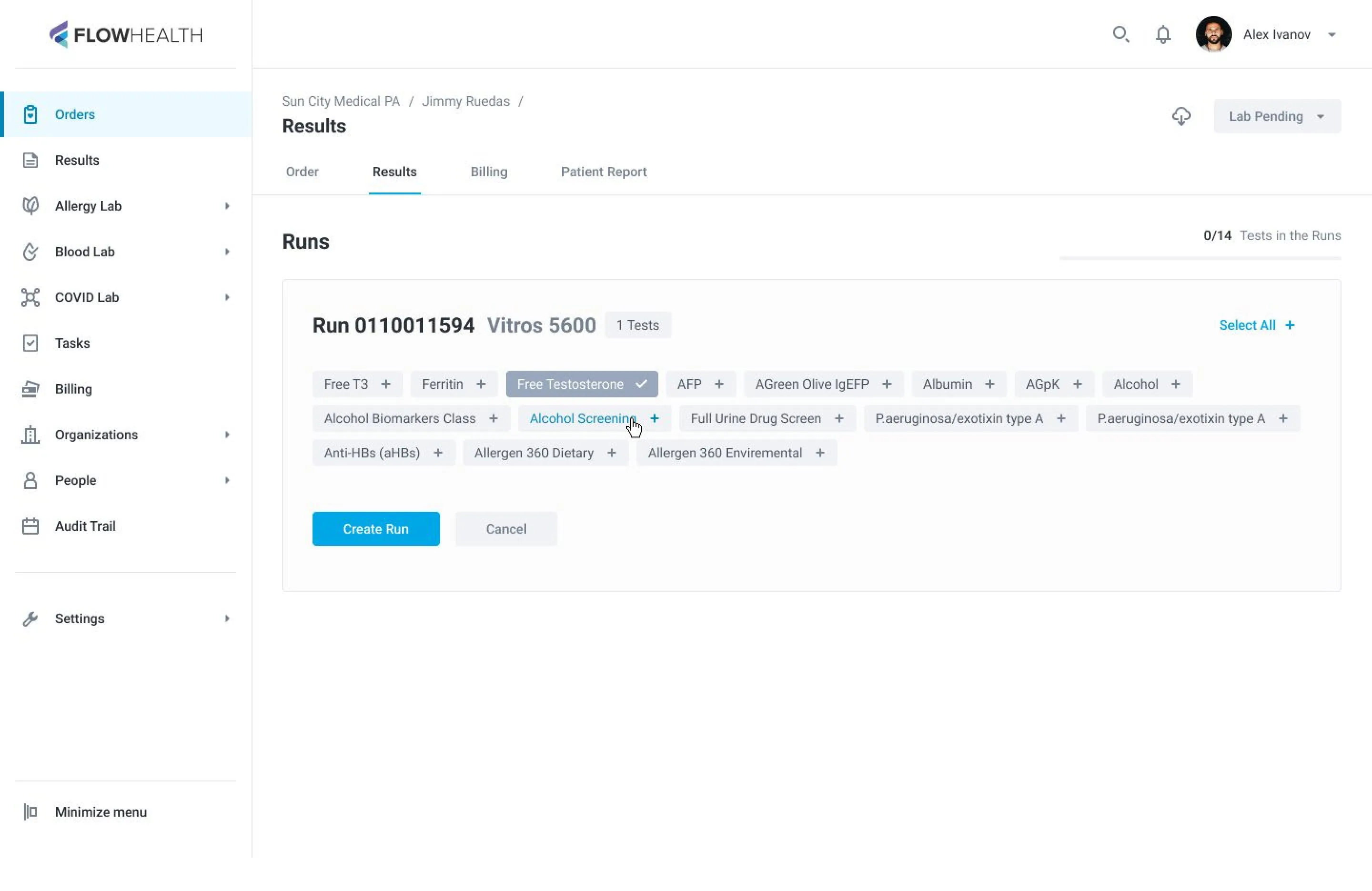Expand Settings submenu arrow
Image resolution: width=1372 pixels, height=891 pixels.
[x=227, y=618]
